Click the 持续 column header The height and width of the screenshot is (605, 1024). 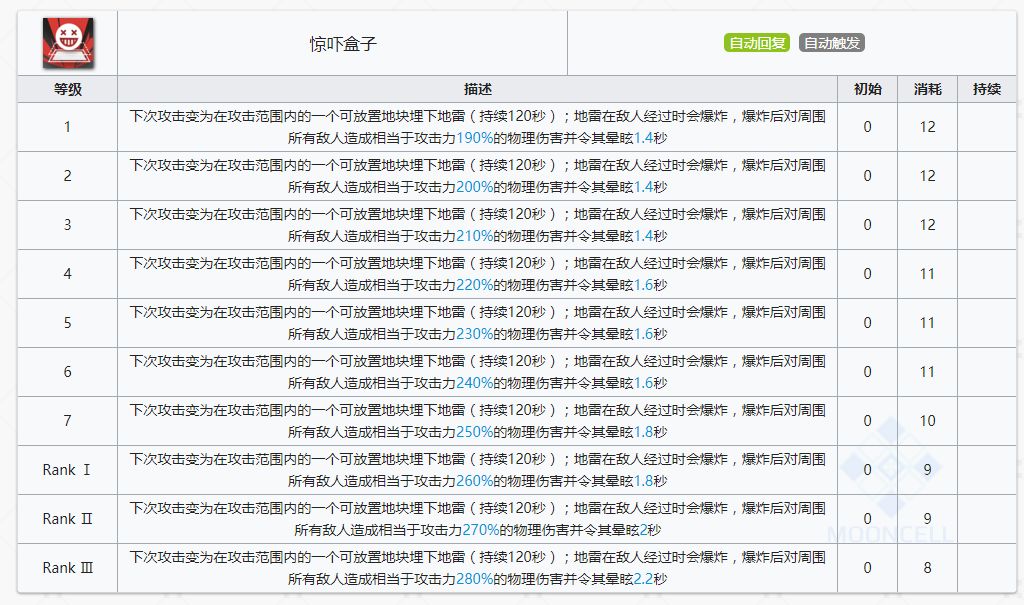987,90
